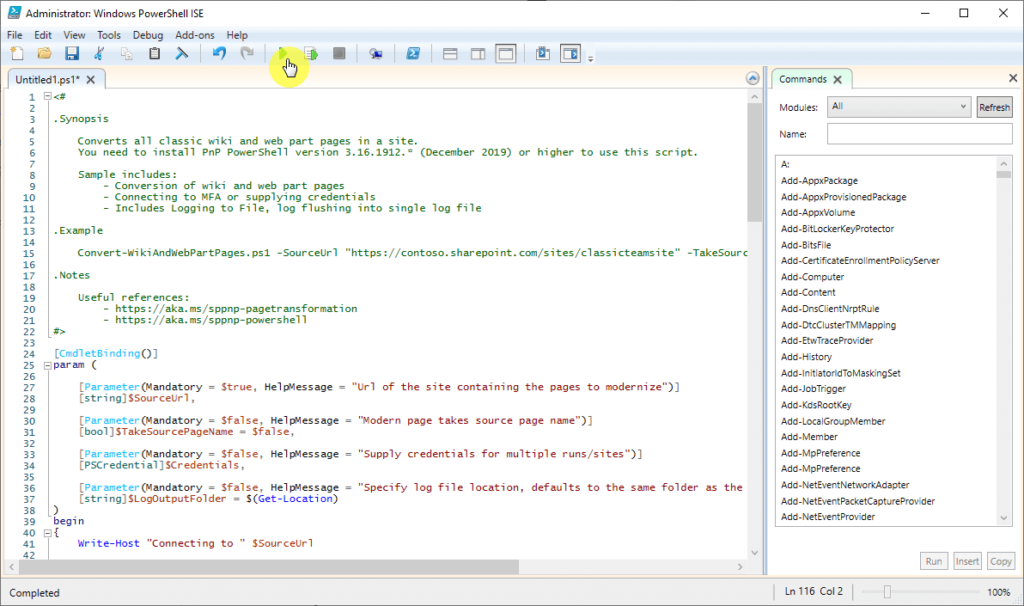Open the Add-ons menu
The height and width of the screenshot is (606, 1024).
coord(195,35)
